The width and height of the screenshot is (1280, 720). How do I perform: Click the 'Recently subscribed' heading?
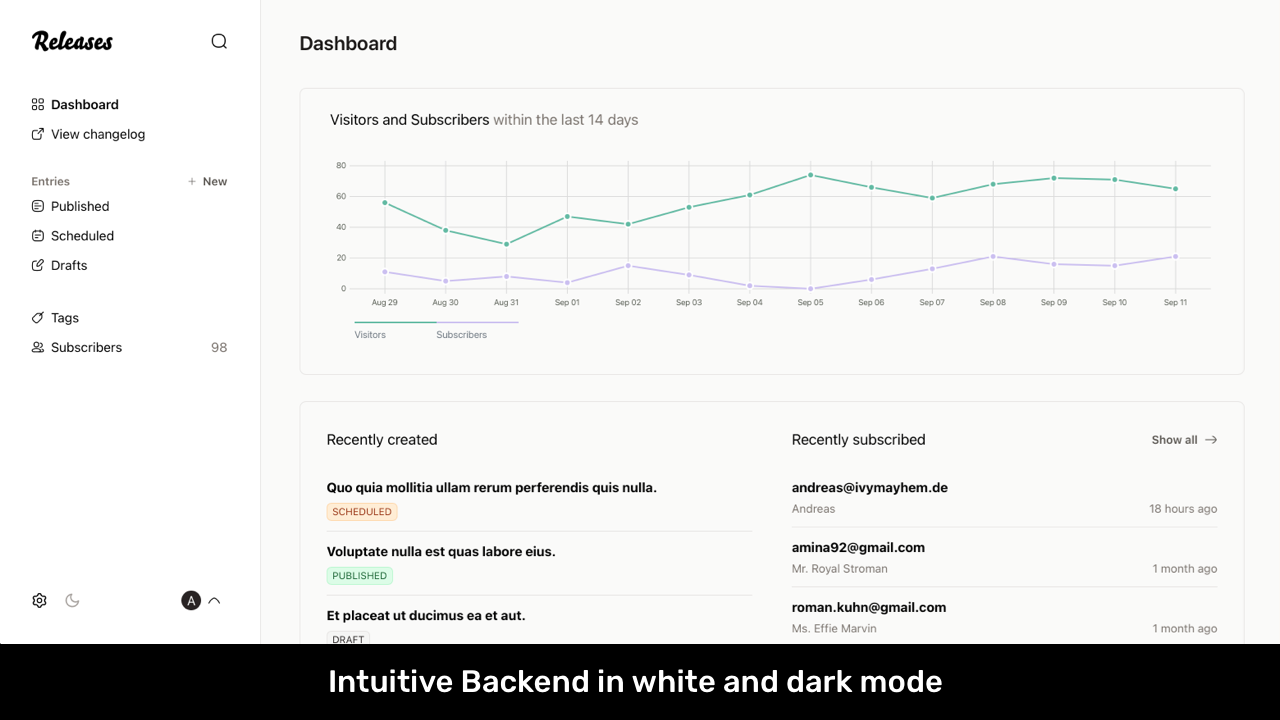click(x=858, y=440)
